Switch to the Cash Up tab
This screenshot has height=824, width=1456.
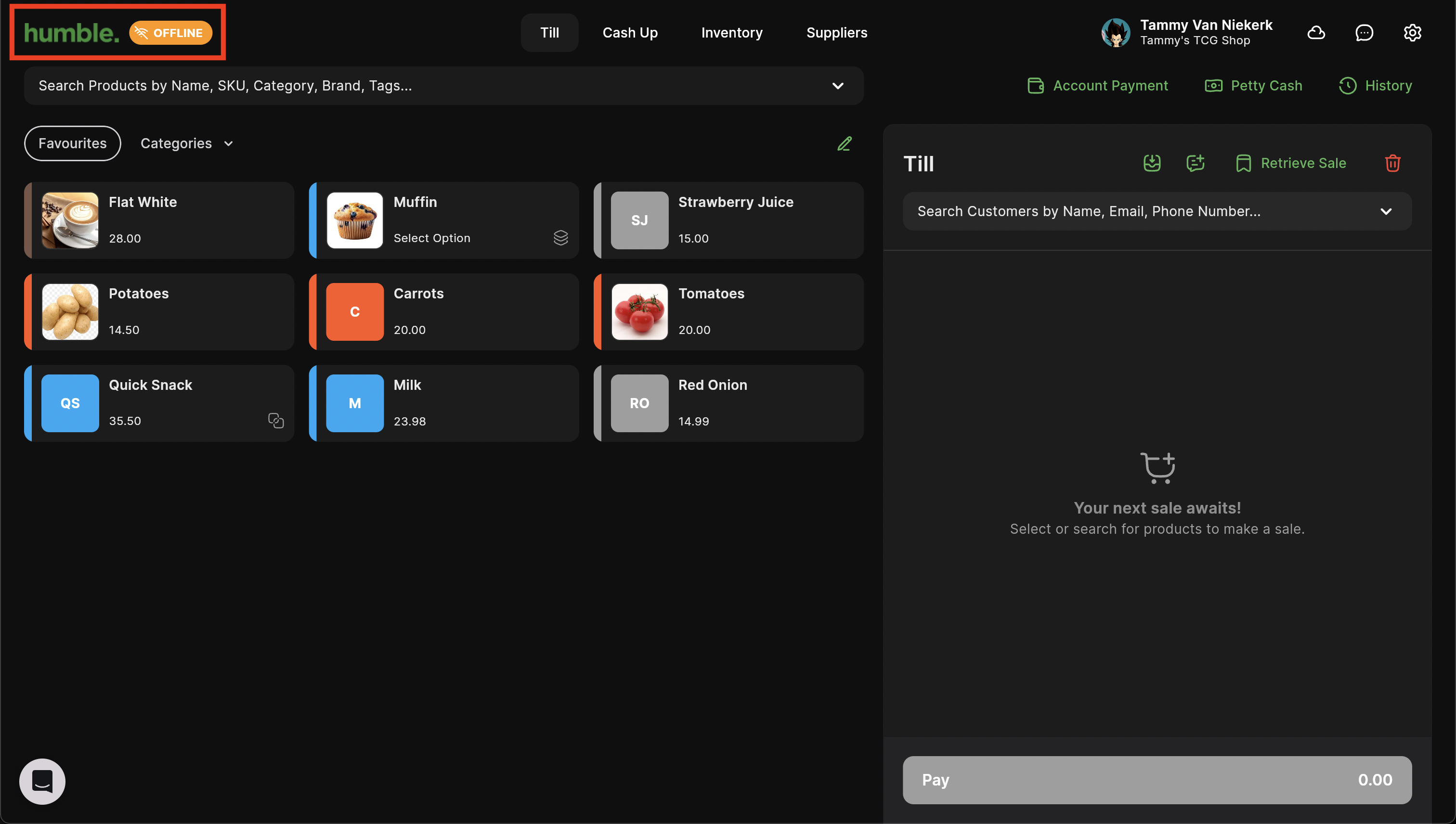point(629,33)
